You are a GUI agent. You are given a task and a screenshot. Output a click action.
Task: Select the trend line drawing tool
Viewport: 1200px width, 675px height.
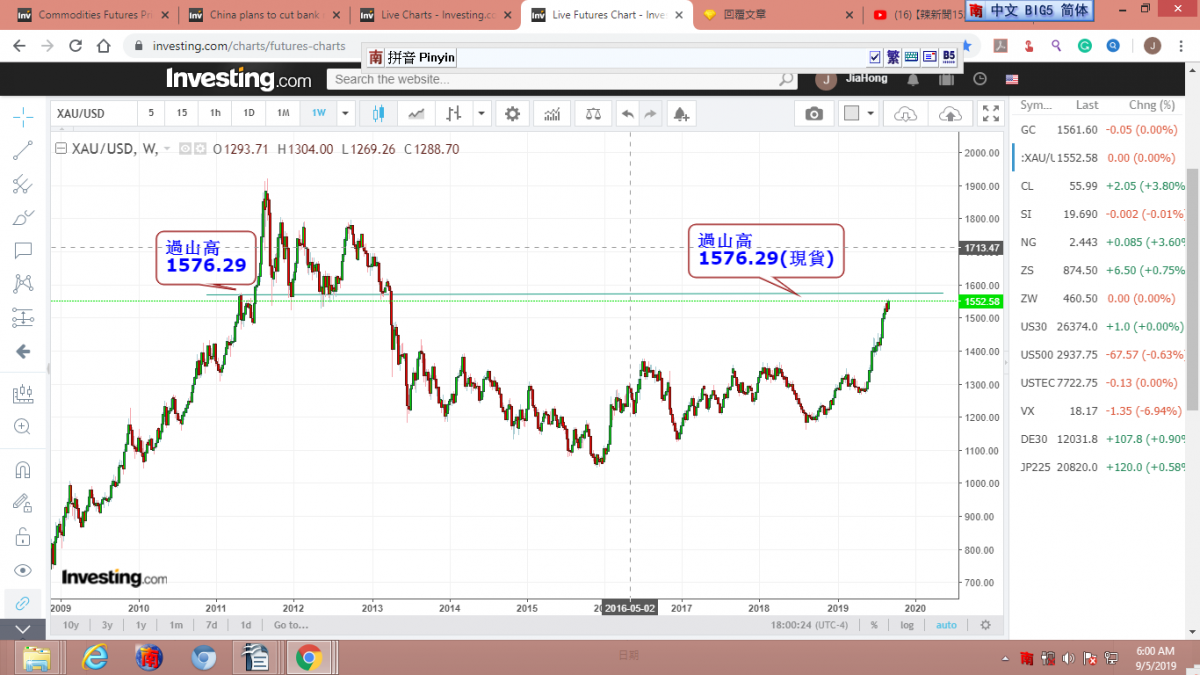[23, 151]
